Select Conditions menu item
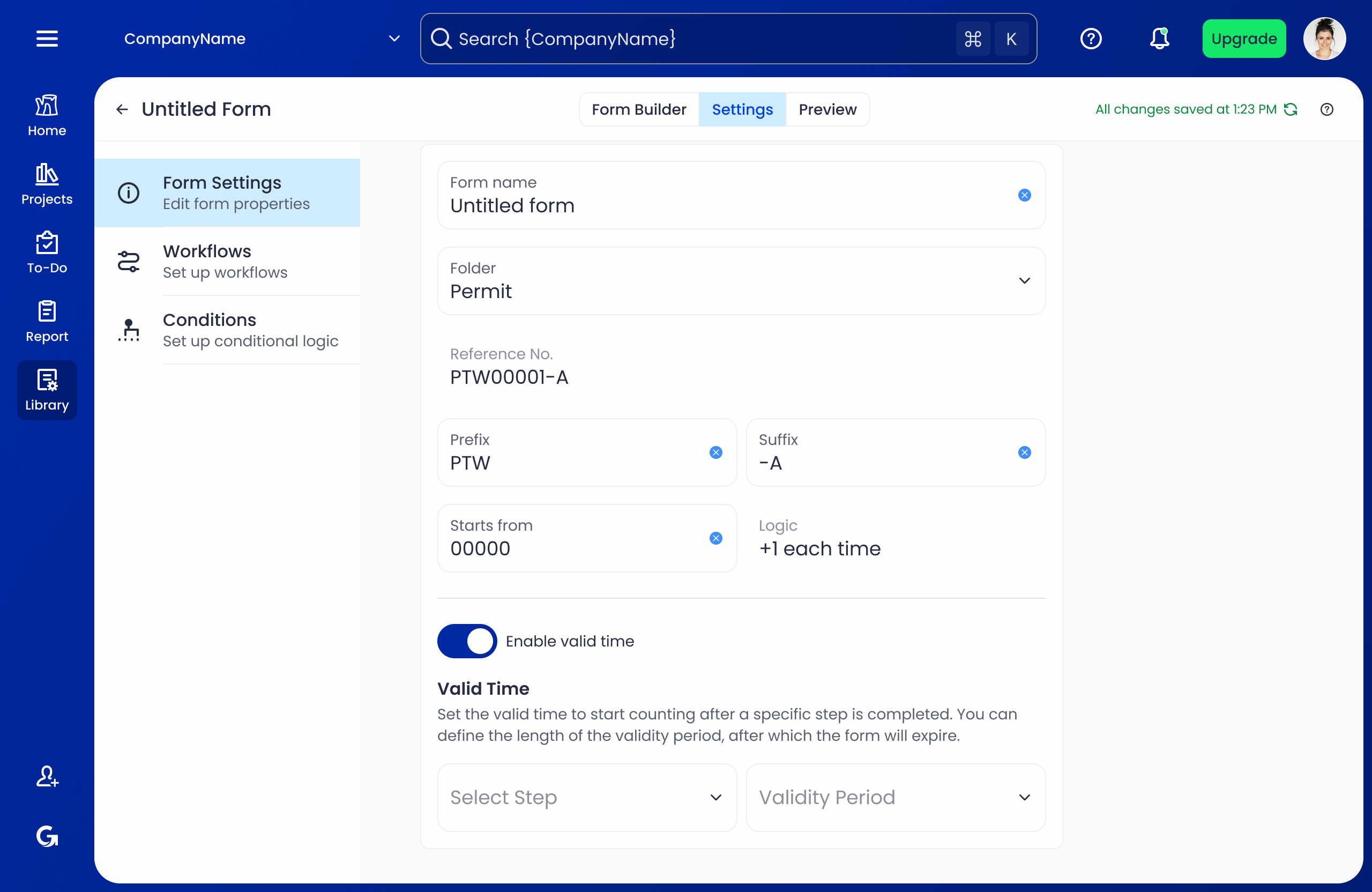 point(227,330)
